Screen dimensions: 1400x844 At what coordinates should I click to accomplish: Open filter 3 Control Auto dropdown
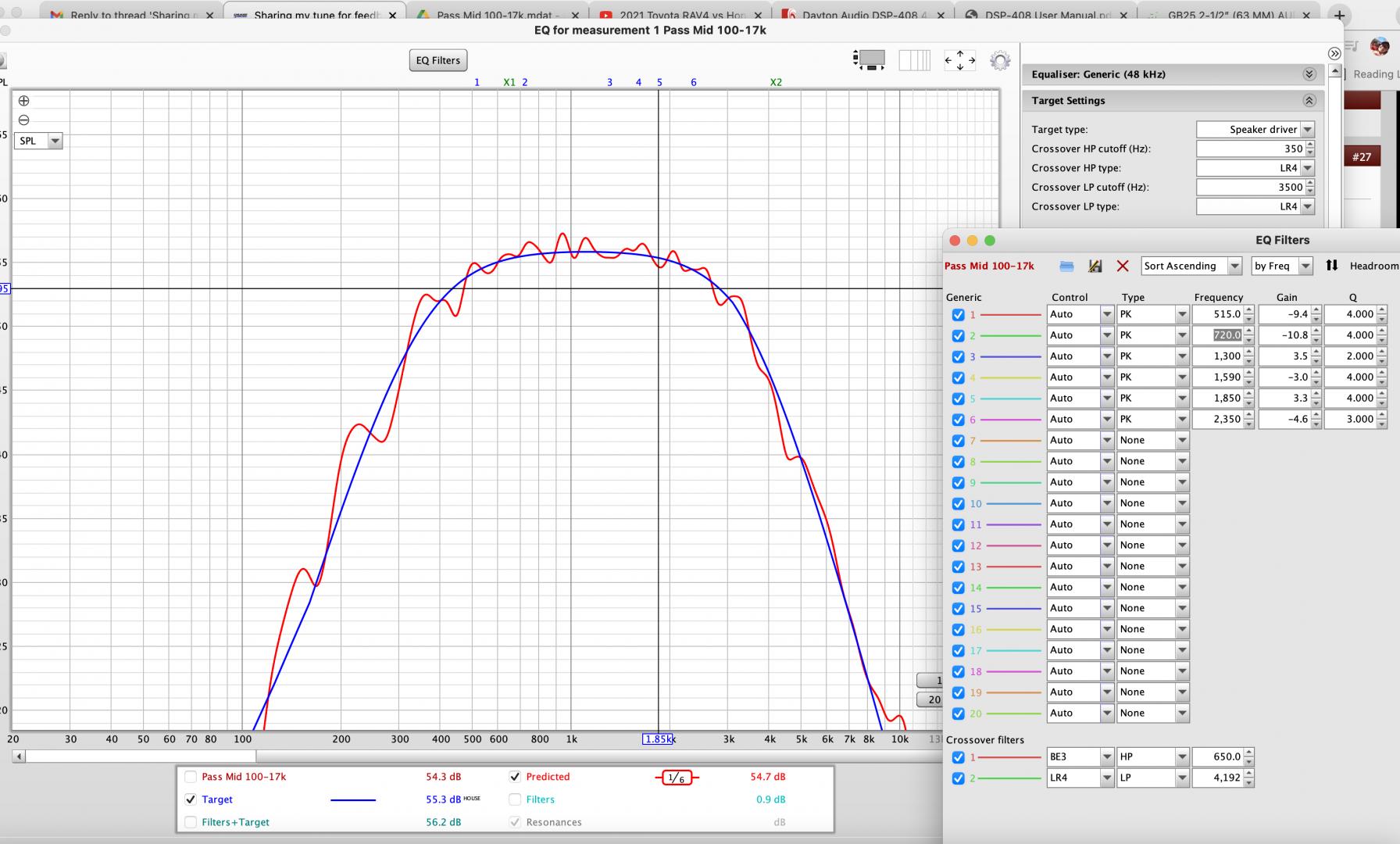point(1080,356)
